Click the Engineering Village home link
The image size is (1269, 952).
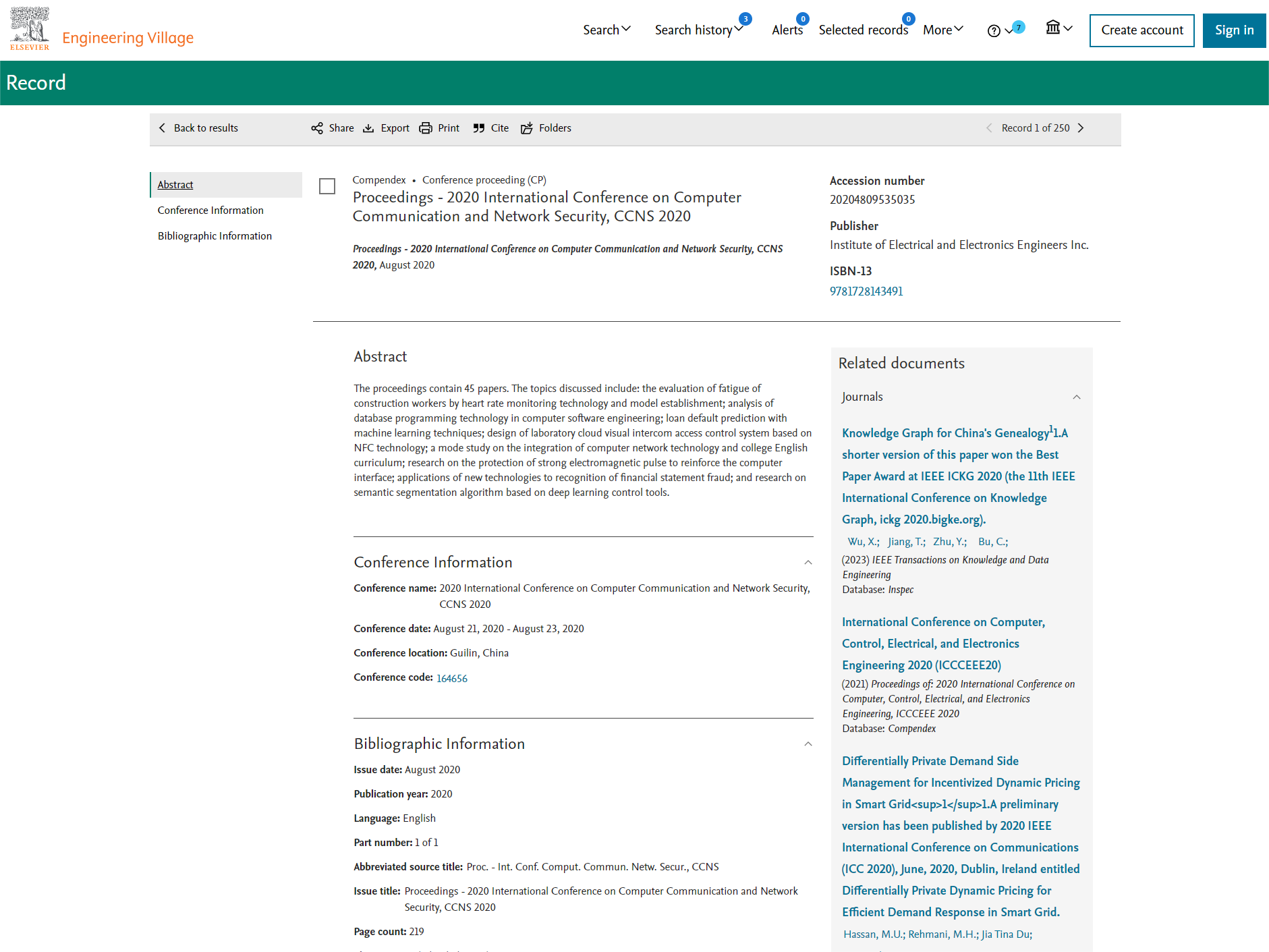[x=128, y=38]
